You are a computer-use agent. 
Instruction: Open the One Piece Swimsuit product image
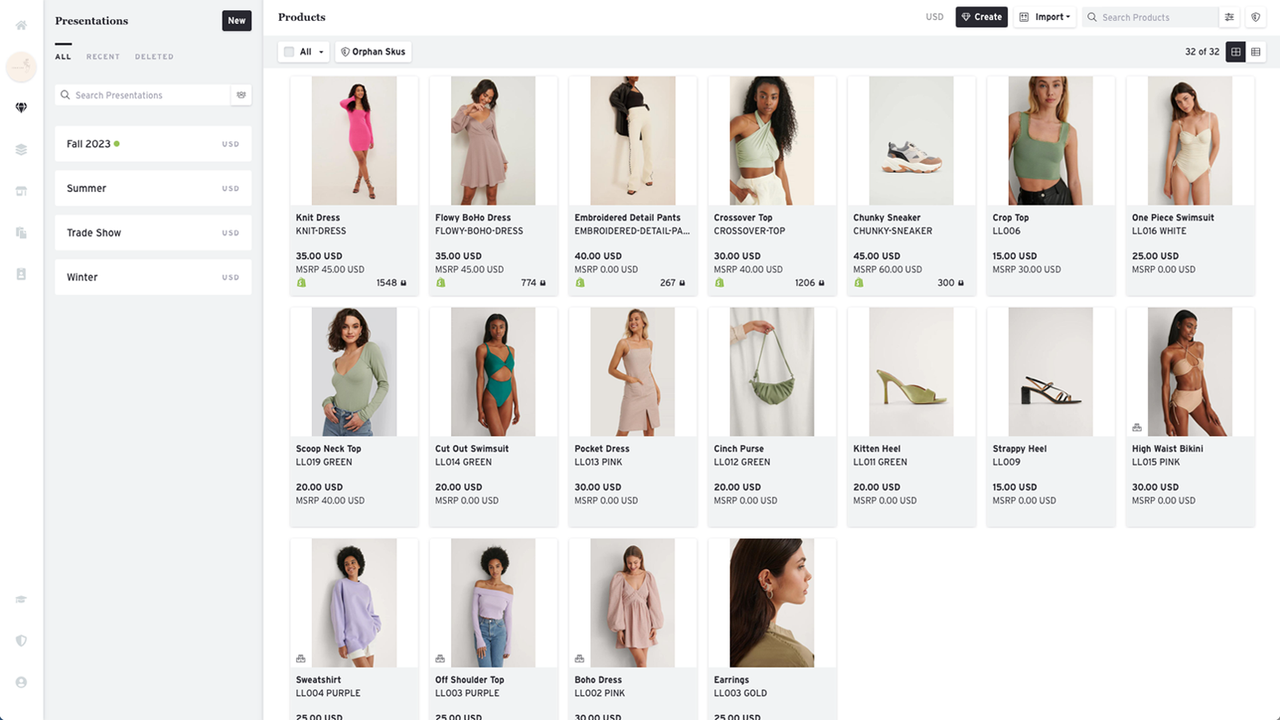tap(1190, 141)
